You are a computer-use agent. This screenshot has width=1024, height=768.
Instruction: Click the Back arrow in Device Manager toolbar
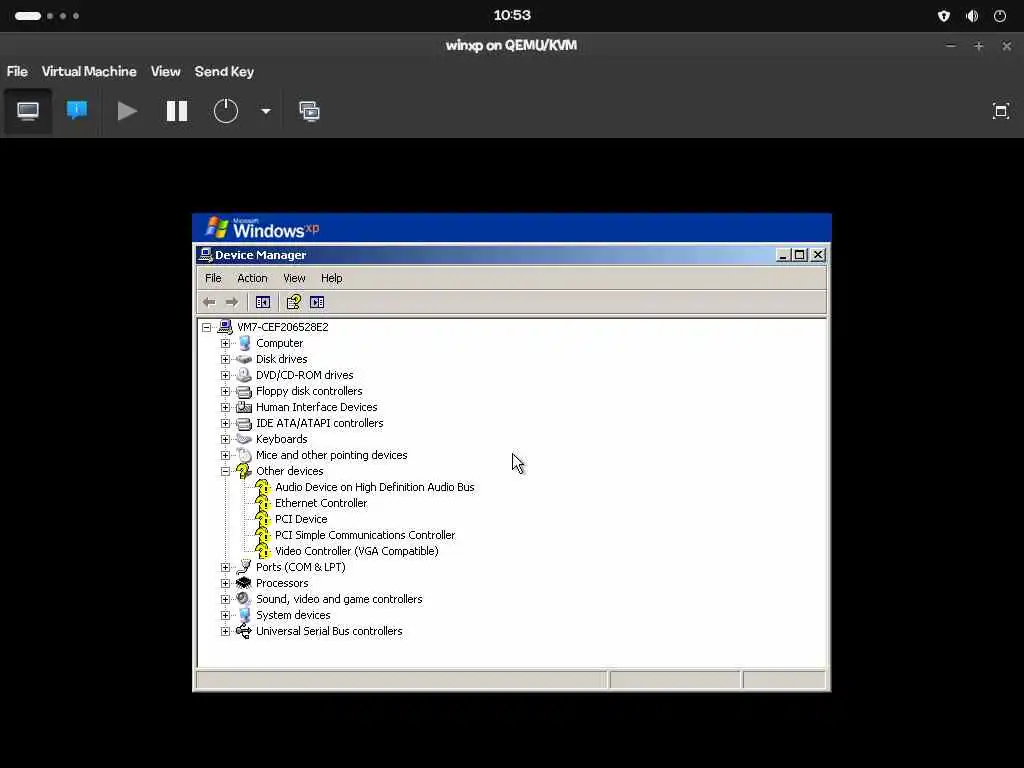tap(209, 302)
